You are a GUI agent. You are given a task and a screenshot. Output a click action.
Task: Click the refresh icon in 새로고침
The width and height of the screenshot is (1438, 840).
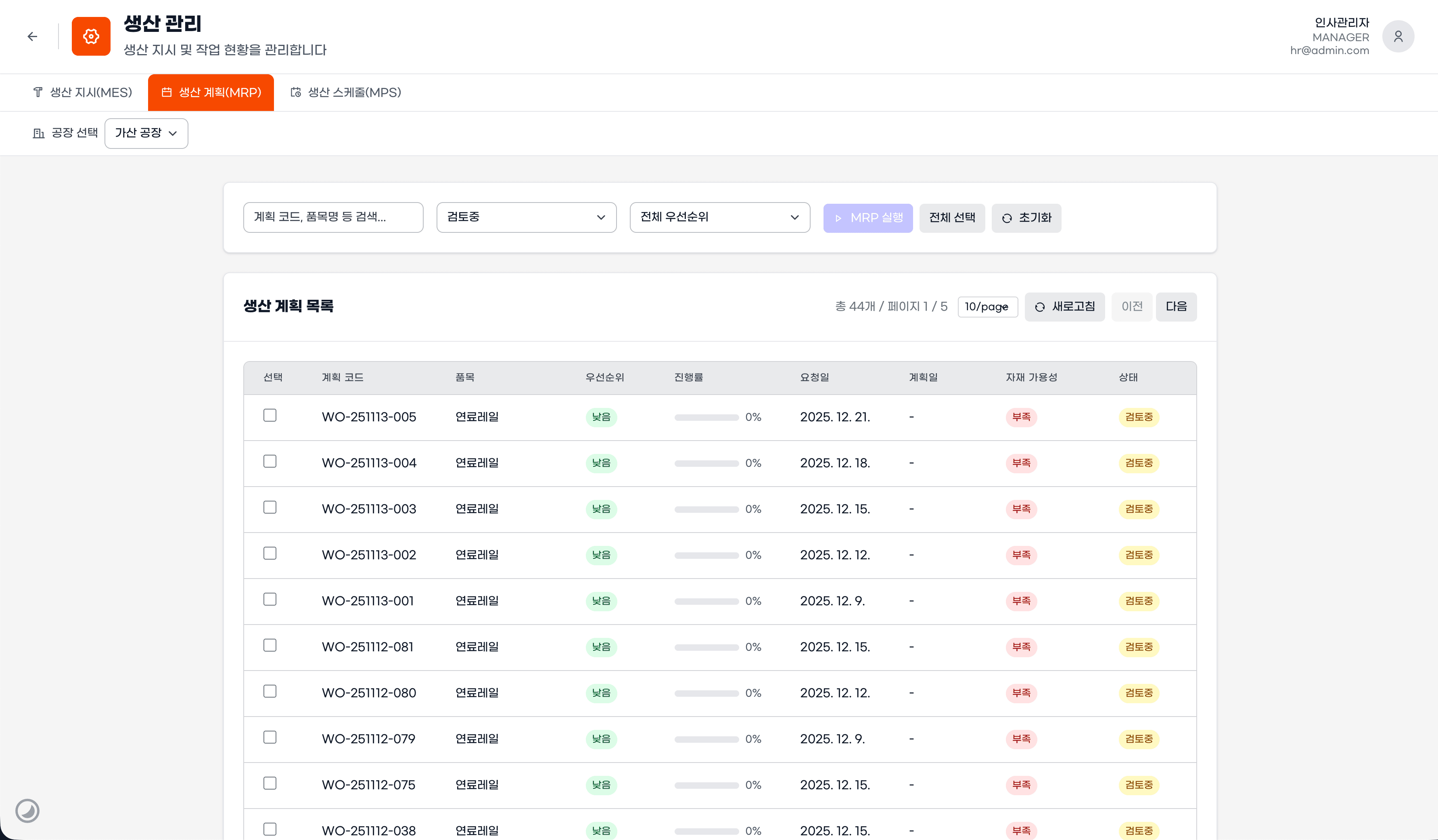tap(1040, 307)
